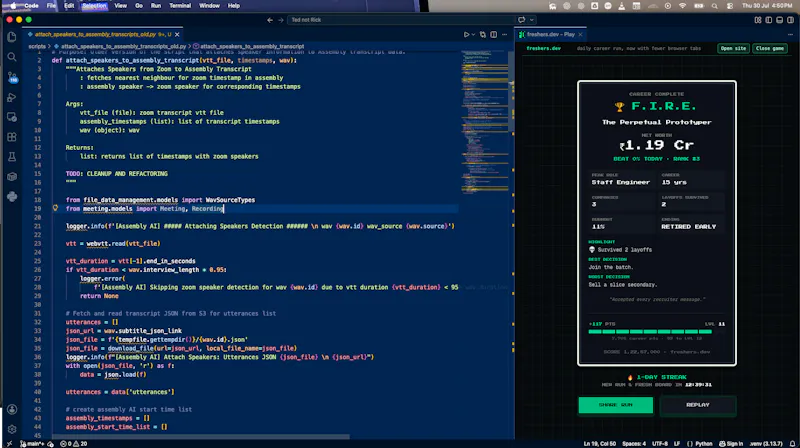
Task: Open the Accounts menu icon
Action: pyautogui.click(x=12, y=409)
